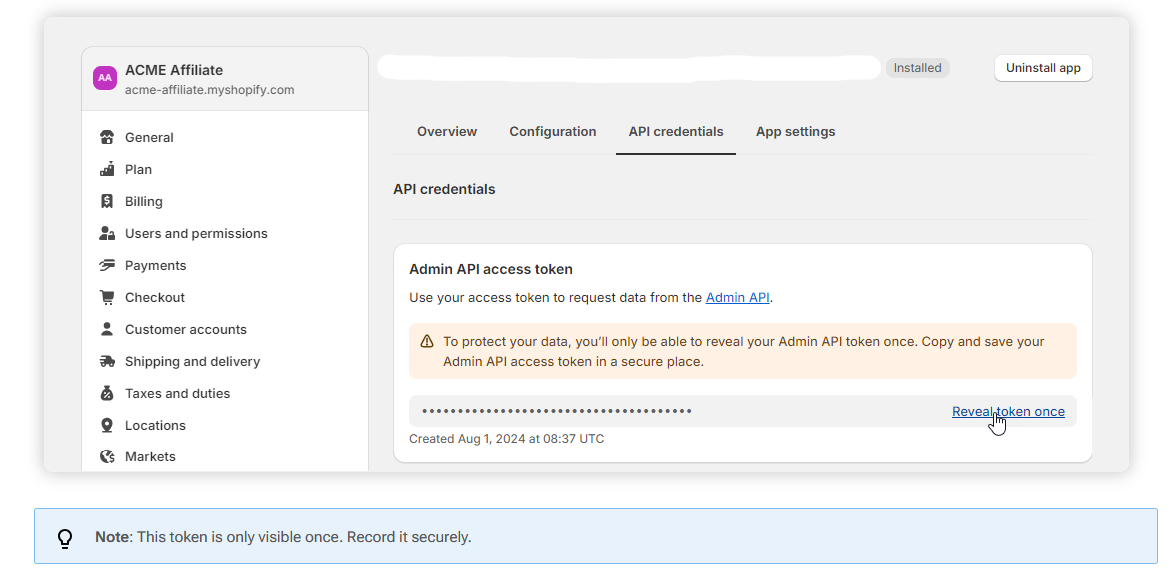This screenshot has width=1170, height=574.
Task: Click the Locations pin icon
Action: point(107,426)
